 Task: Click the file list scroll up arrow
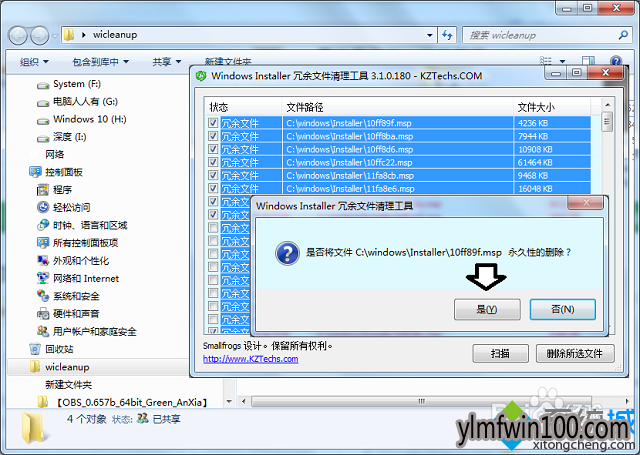coord(607,105)
